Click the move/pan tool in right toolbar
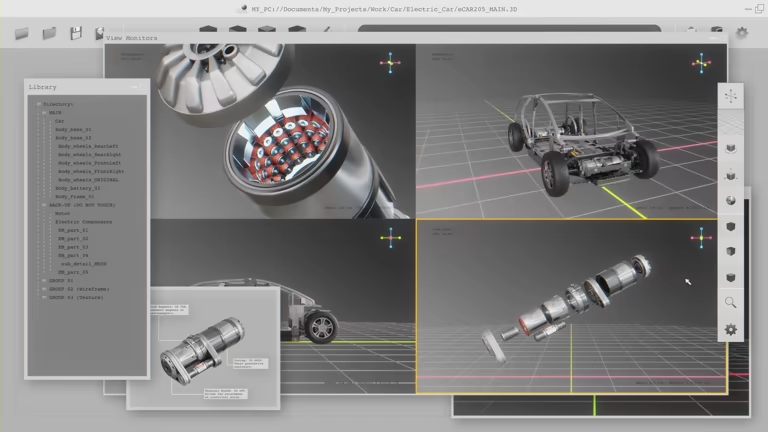The width and height of the screenshot is (768, 432). pyautogui.click(x=731, y=97)
